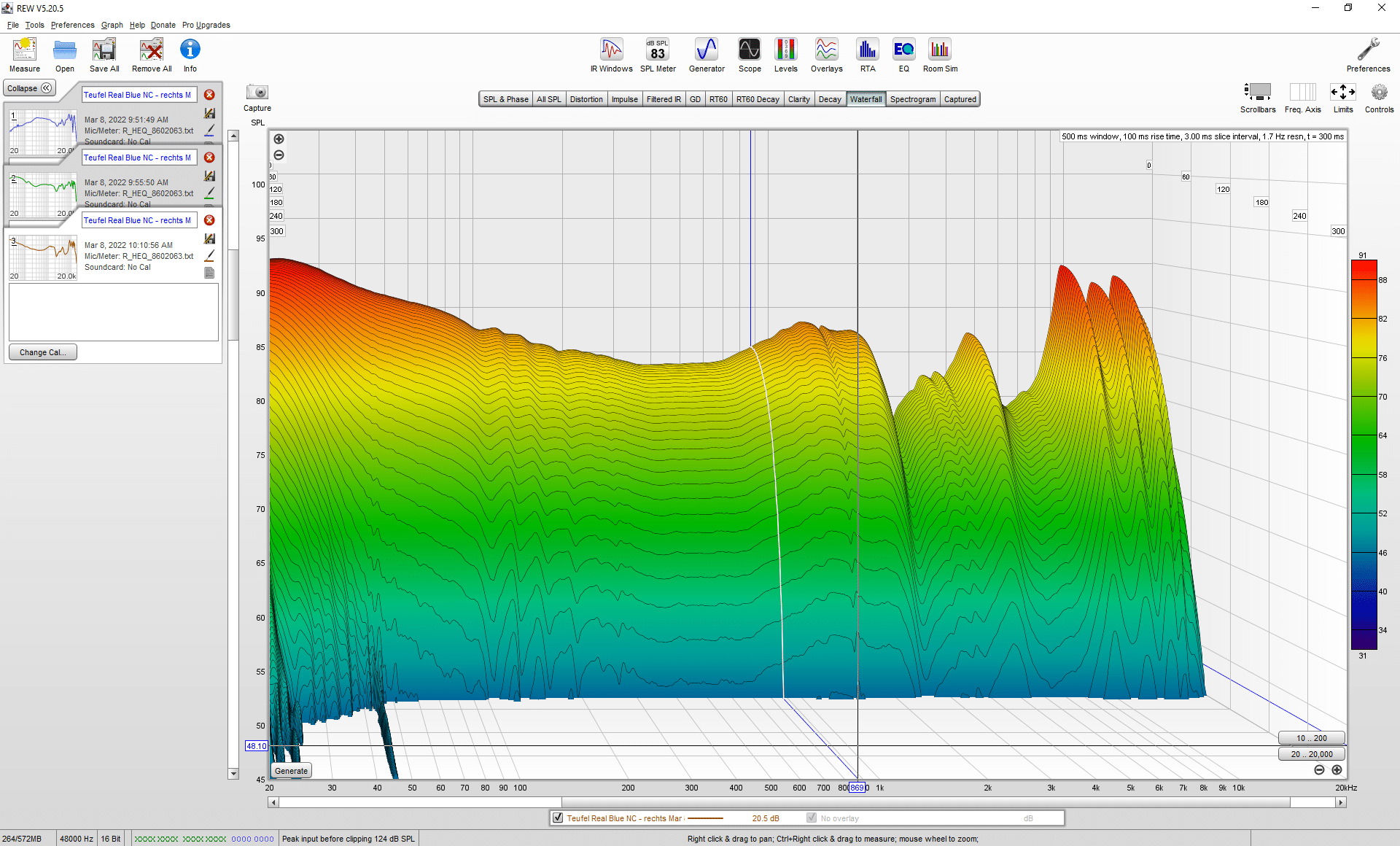The image size is (1400, 846).
Task: Open the Overlays window
Action: pos(826,55)
